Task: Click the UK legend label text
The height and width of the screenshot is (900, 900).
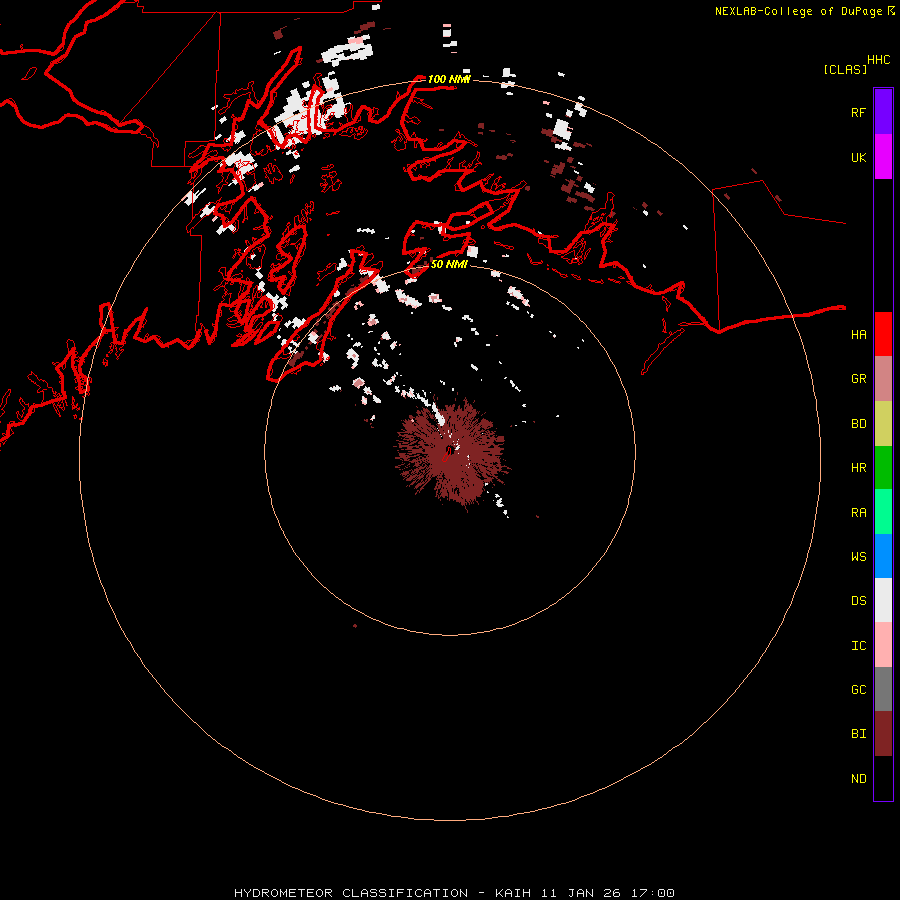Action: coord(858,157)
